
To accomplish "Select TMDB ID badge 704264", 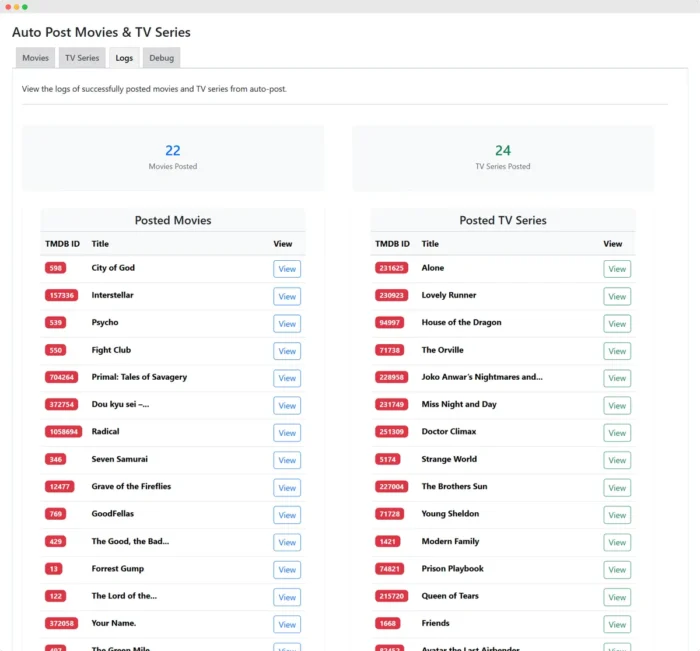I will coord(62,377).
